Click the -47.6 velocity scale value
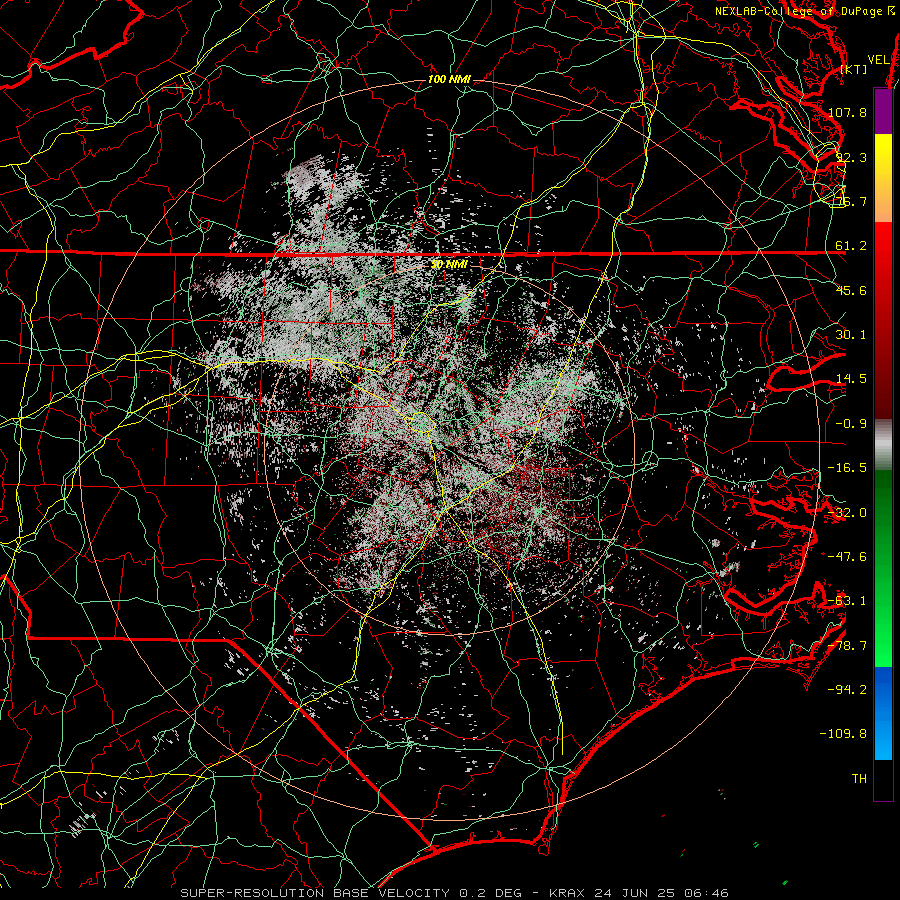 click(847, 556)
